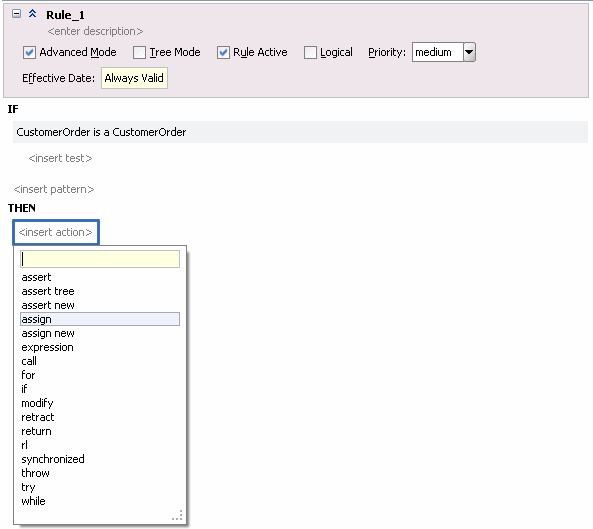The height and width of the screenshot is (529, 593).
Task: Focus the action search text field
Action: click(100, 259)
